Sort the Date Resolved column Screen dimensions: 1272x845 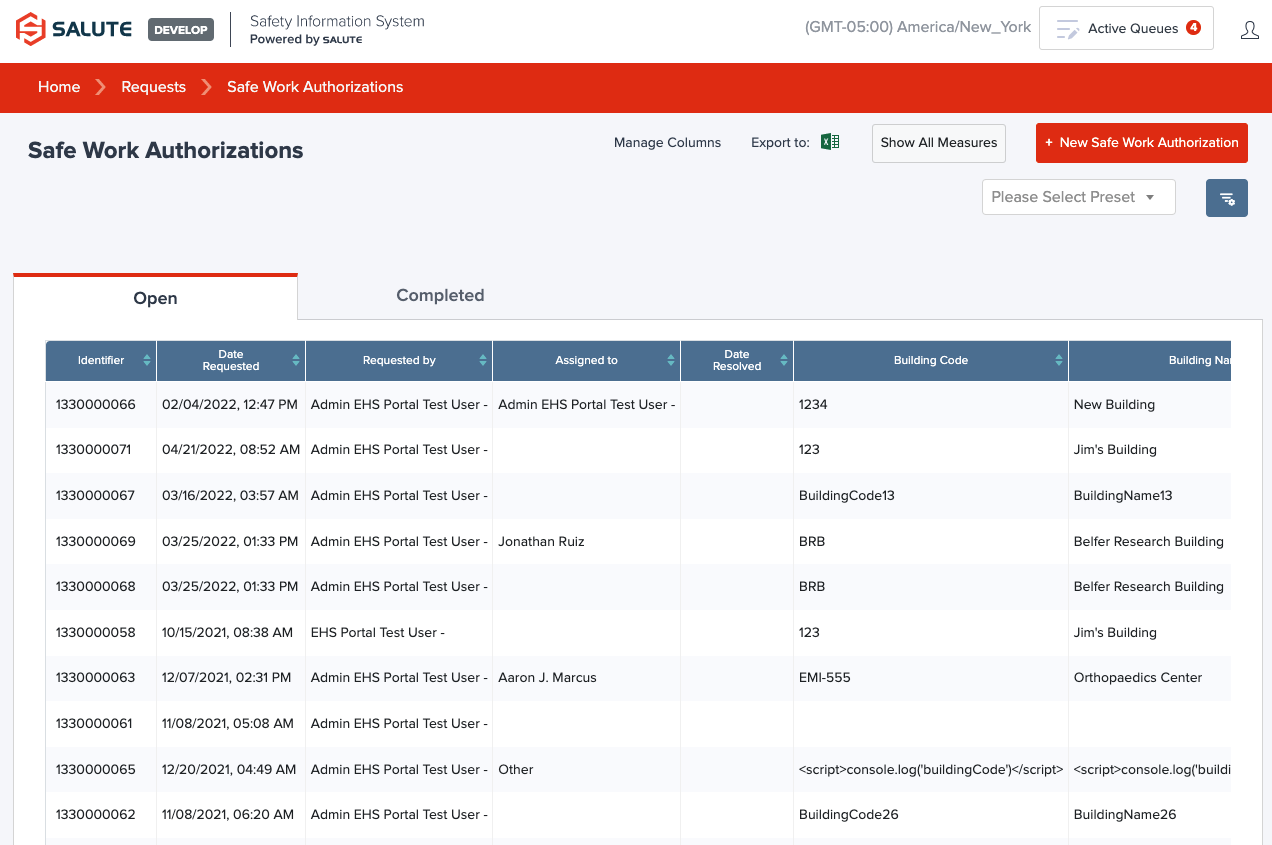784,360
